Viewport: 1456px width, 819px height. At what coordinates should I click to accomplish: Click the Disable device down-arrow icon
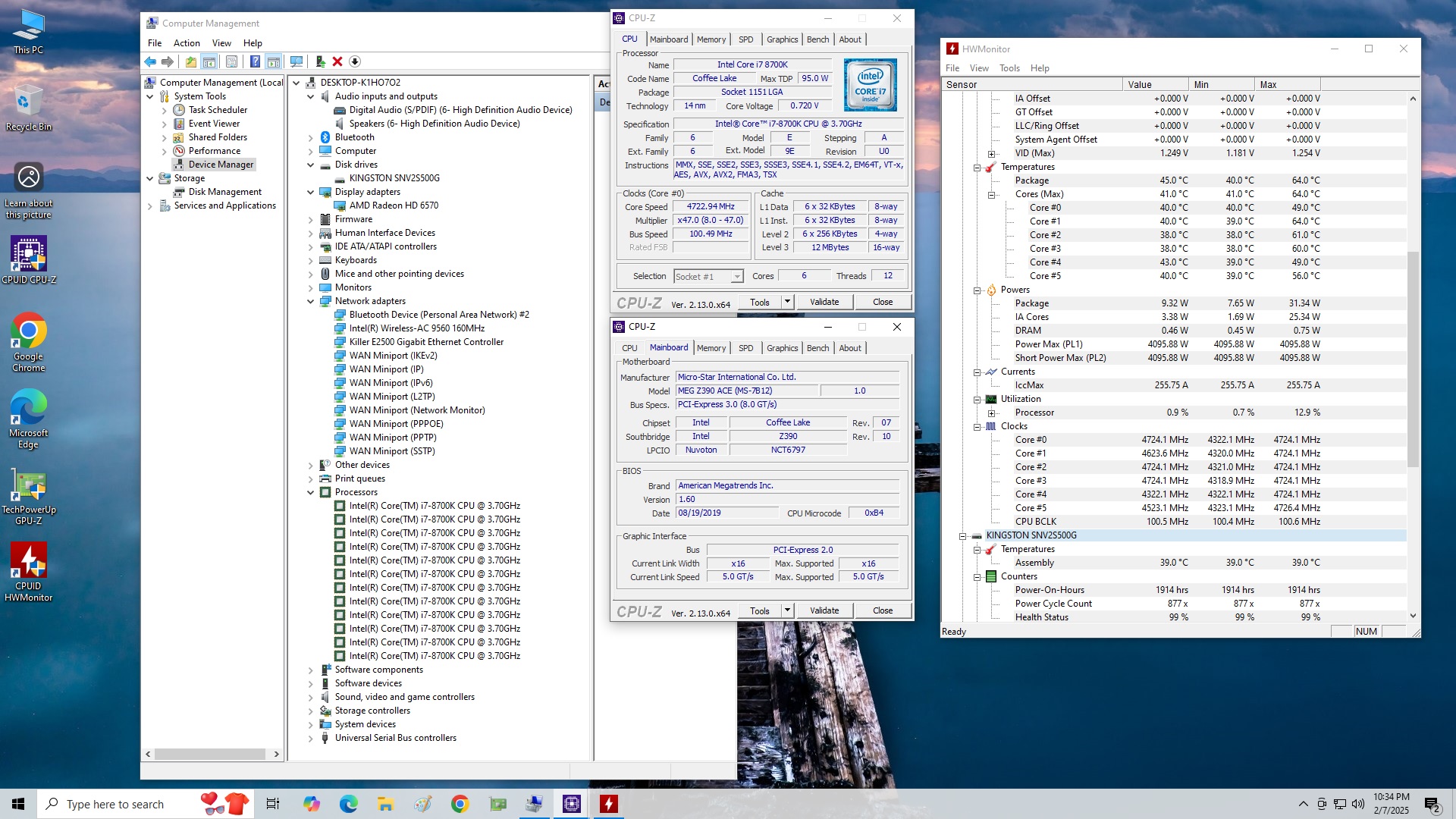pyautogui.click(x=355, y=61)
